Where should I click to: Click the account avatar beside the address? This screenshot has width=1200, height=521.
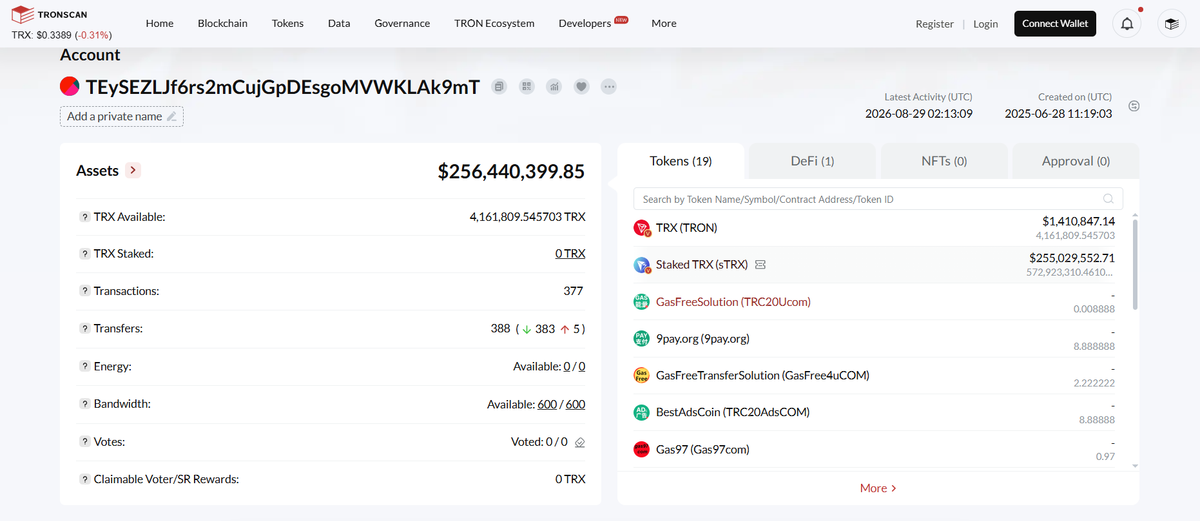(70, 87)
